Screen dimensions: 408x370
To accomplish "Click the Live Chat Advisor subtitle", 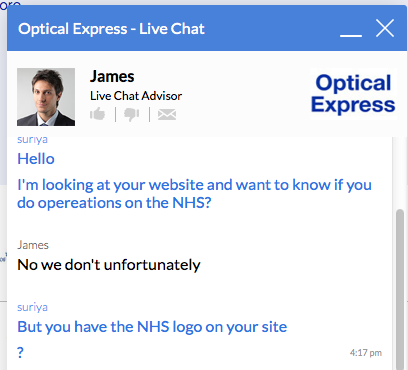I will click(x=136, y=96).
